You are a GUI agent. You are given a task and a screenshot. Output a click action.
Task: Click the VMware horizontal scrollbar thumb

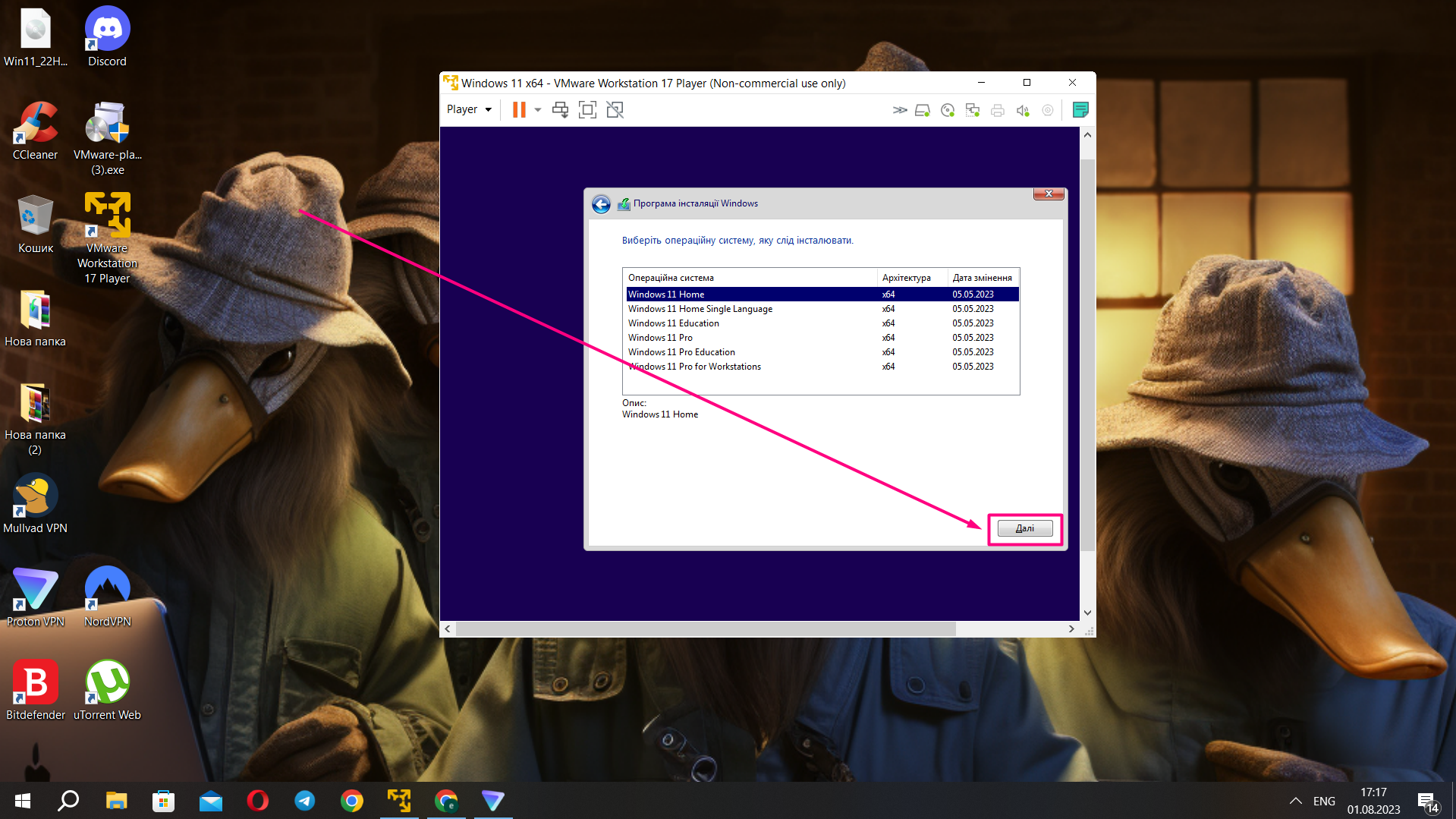point(706,628)
